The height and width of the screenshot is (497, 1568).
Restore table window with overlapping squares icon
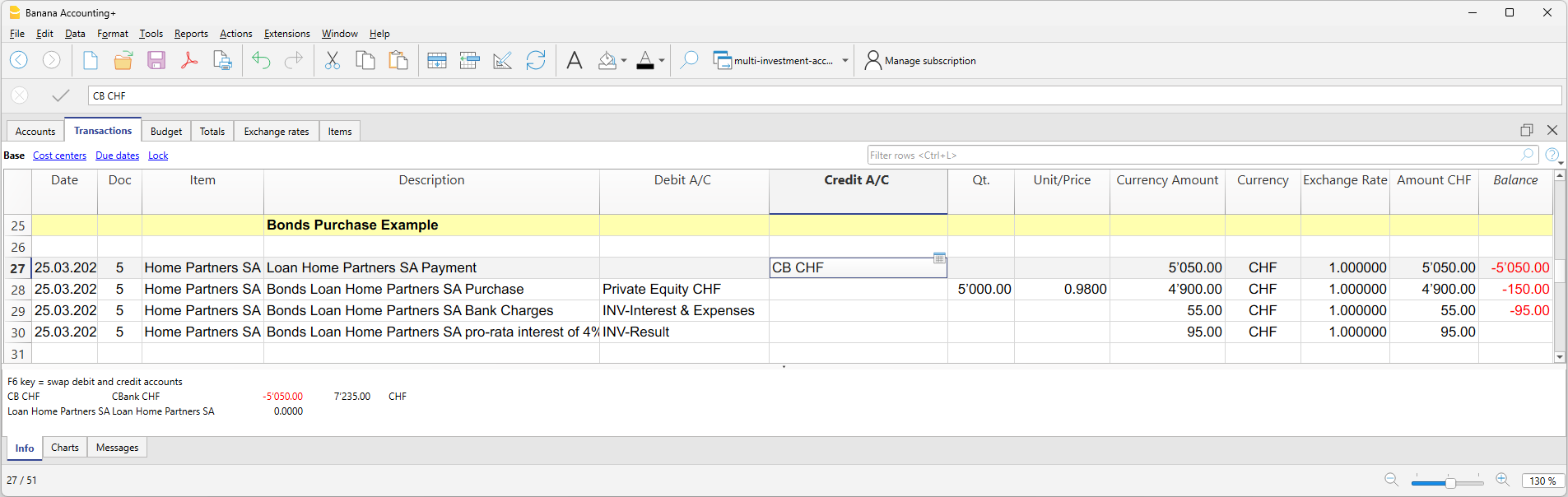tap(1527, 130)
